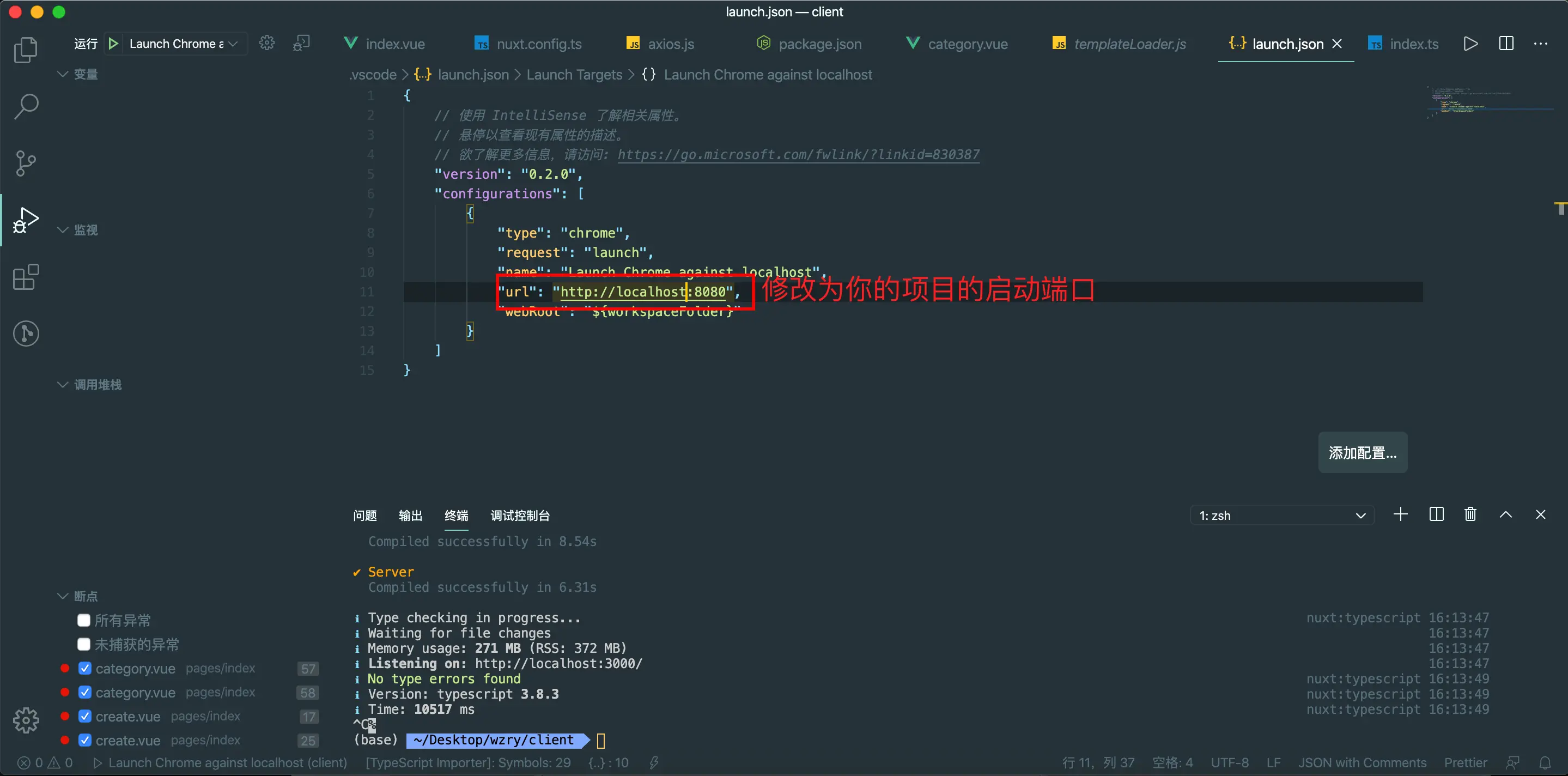Enable the 未捕获的异常 checkbox
The height and width of the screenshot is (776, 1568).
pyautogui.click(x=84, y=644)
